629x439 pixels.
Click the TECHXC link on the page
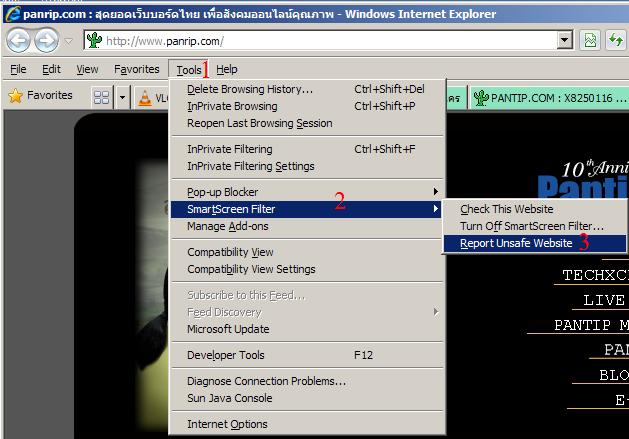595,275
